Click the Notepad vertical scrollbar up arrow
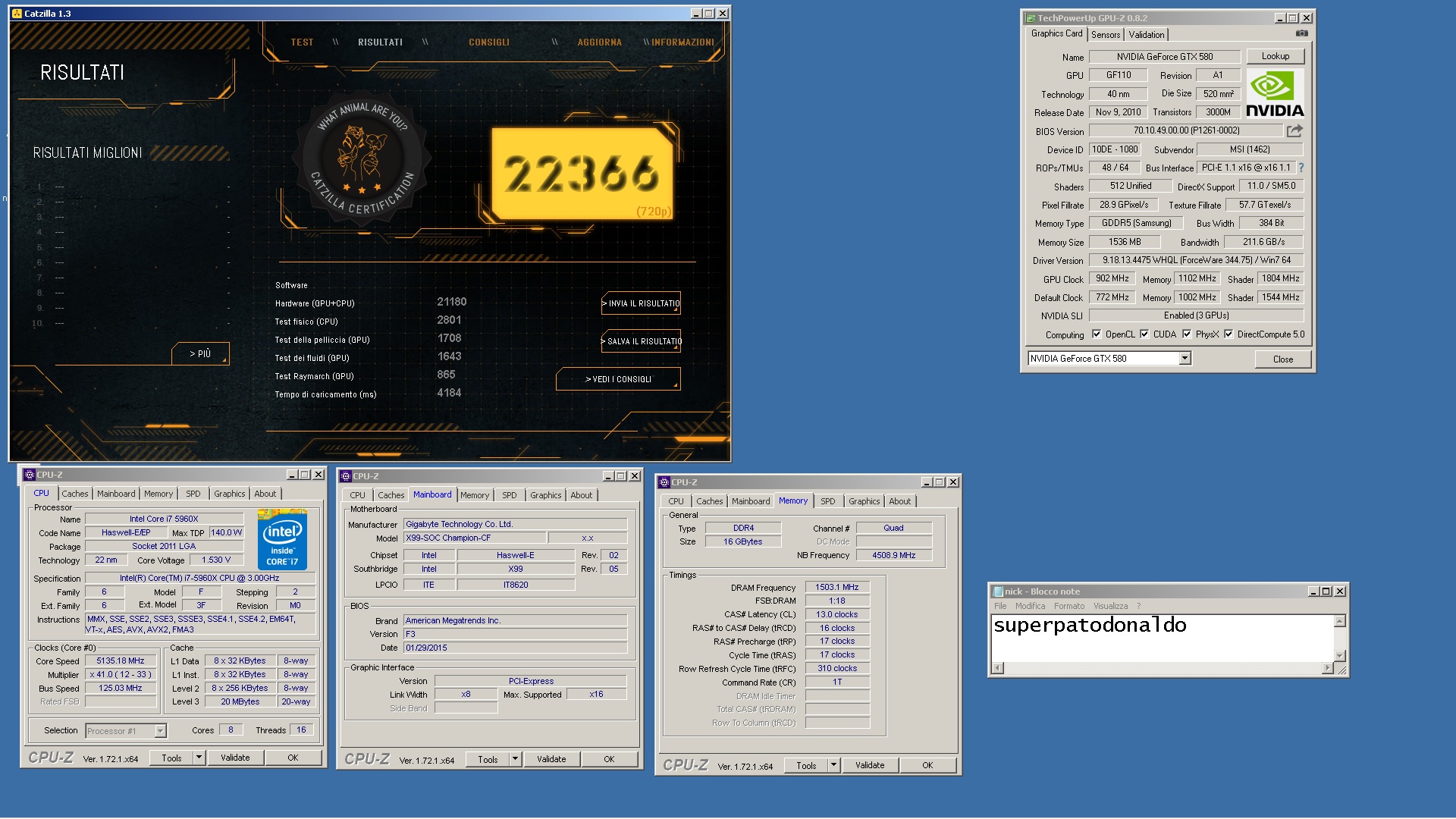This screenshot has width=1456, height=819. (1340, 622)
